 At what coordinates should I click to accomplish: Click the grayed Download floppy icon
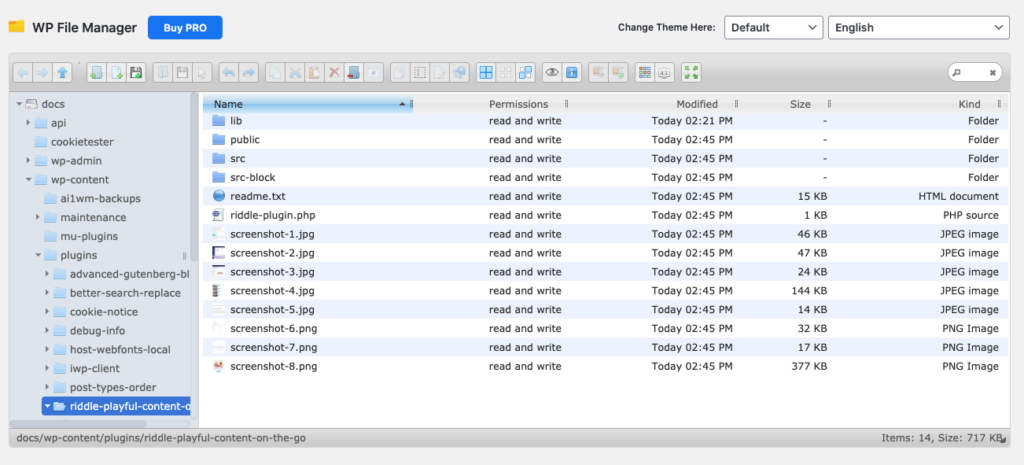(183, 72)
